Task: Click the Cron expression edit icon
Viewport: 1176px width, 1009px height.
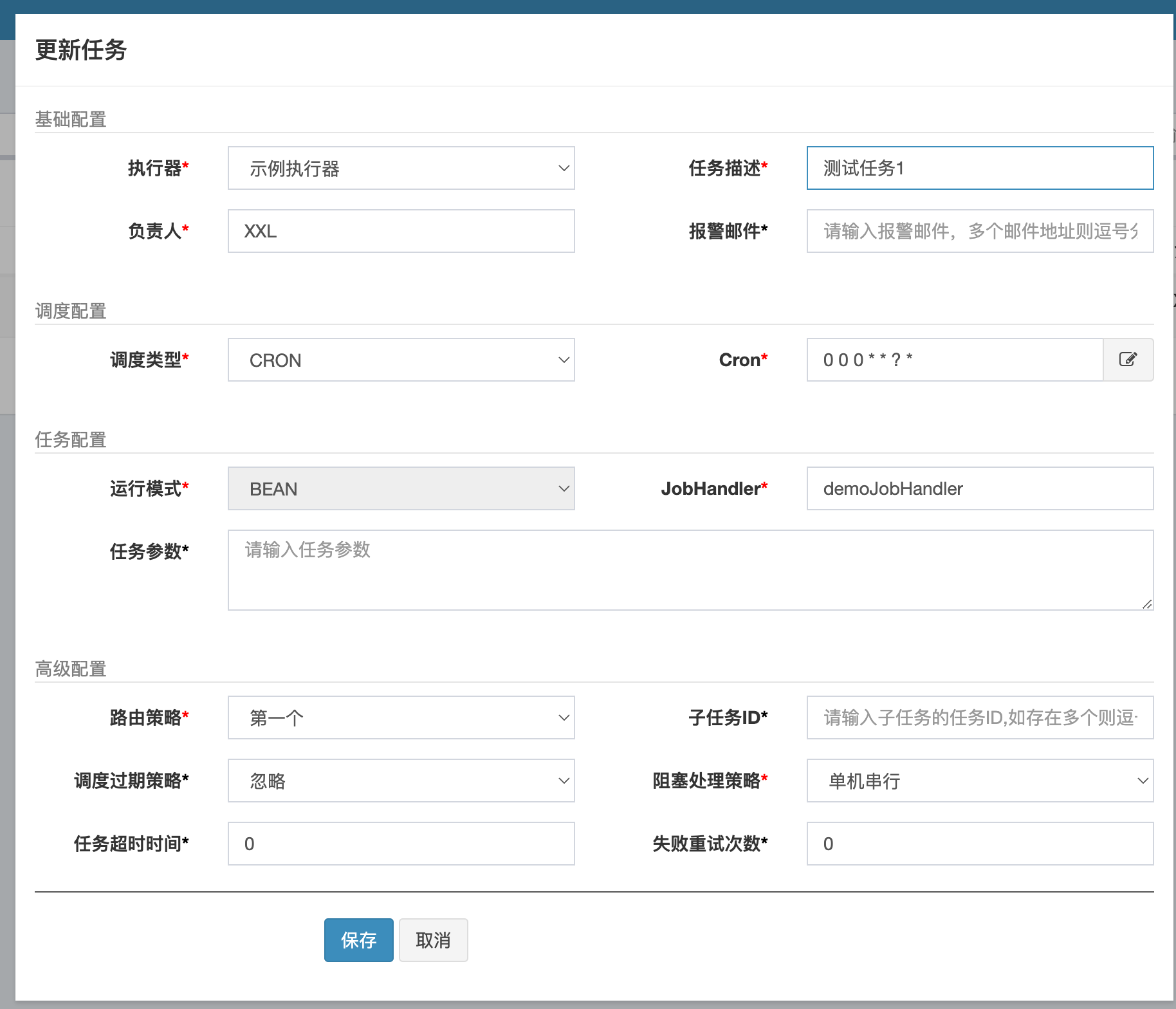Action: coord(1128,360)
